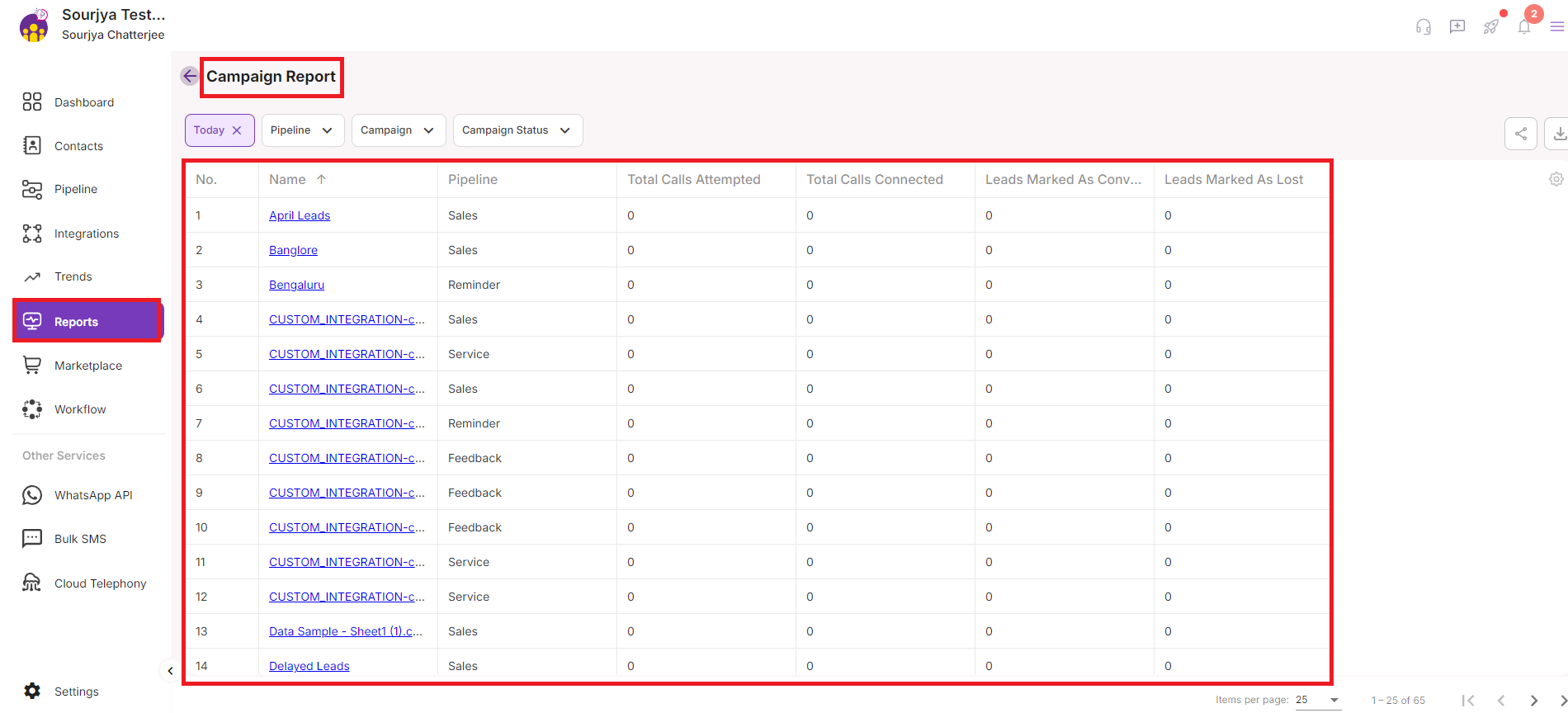Image resolution: width=1568 pixels, height=713 pixels.
Task: Open the Campaign Status dropdown
Action: pos(517,130)
